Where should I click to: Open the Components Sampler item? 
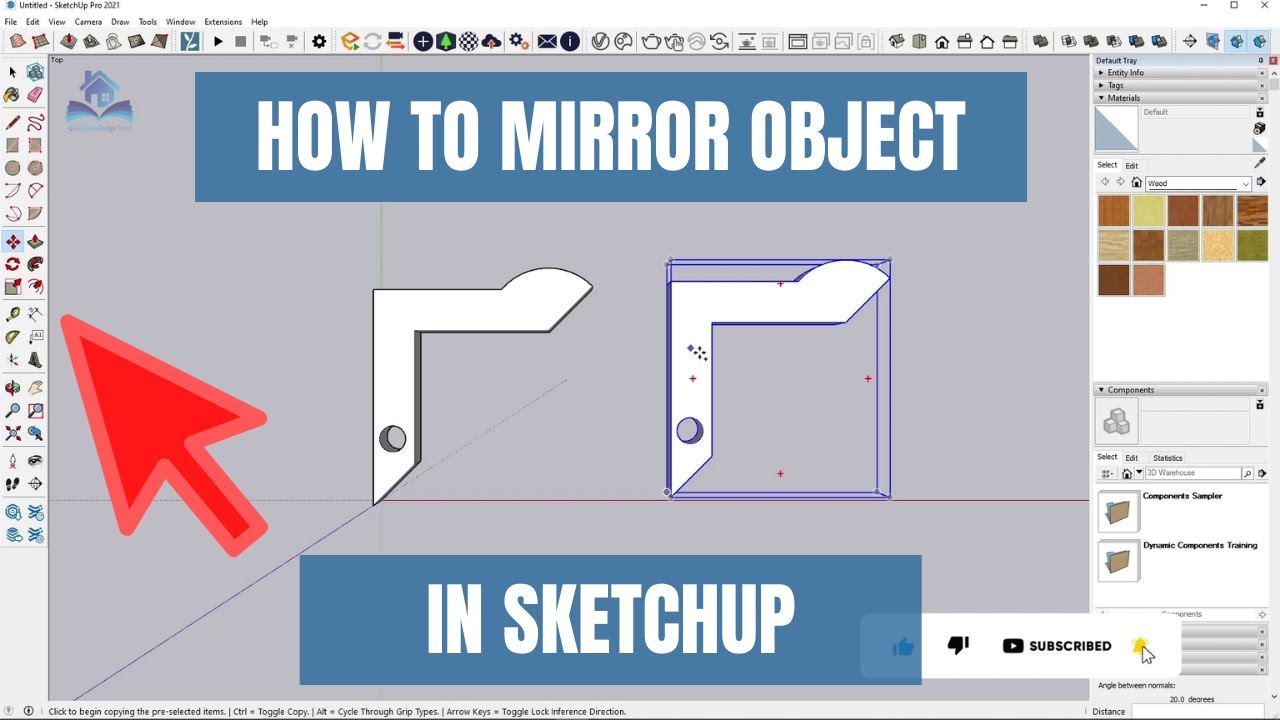(x=1180, y=512)
